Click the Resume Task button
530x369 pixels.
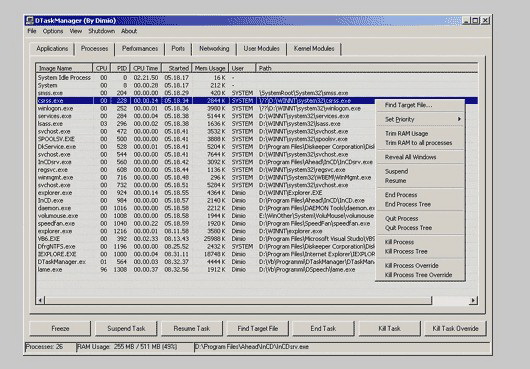point(192,328)
